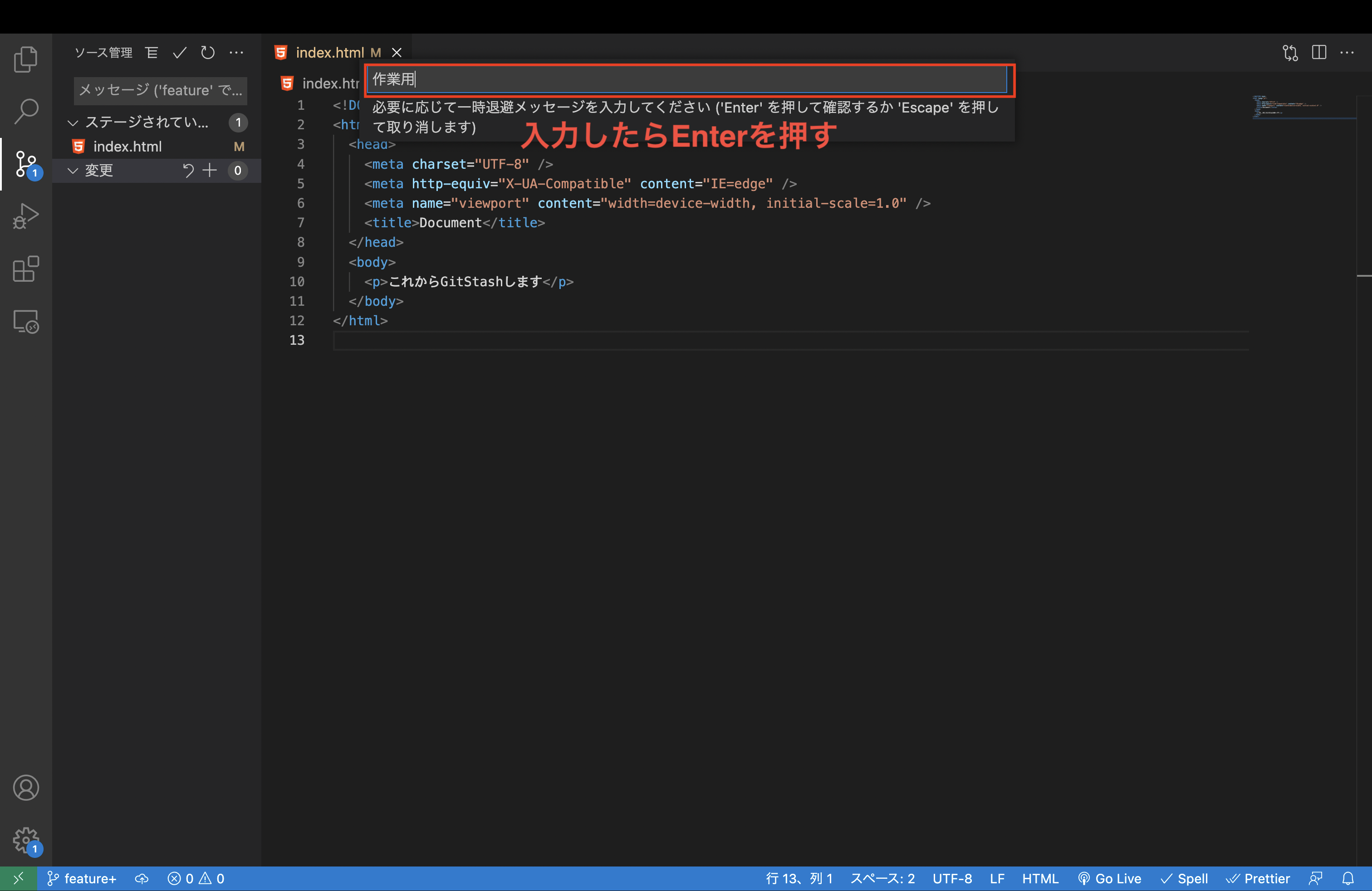Screen dimensions: 1372x891
Task: Split the editor to the right
Action: tap(1319, 53)
